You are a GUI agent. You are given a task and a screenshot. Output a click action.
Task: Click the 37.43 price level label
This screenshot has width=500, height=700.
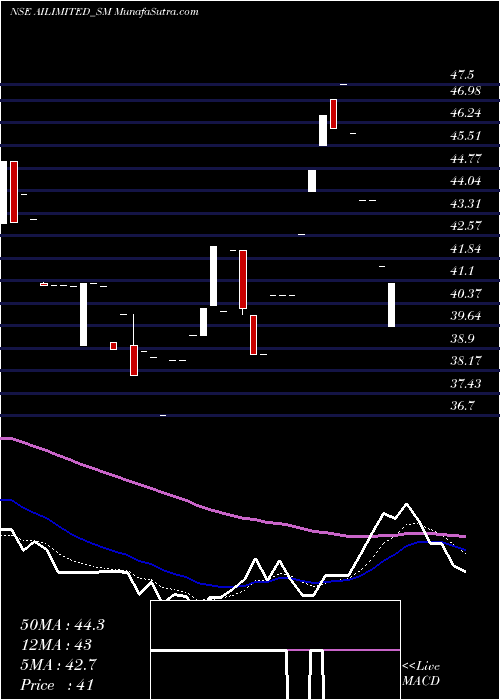coord(466,384)
